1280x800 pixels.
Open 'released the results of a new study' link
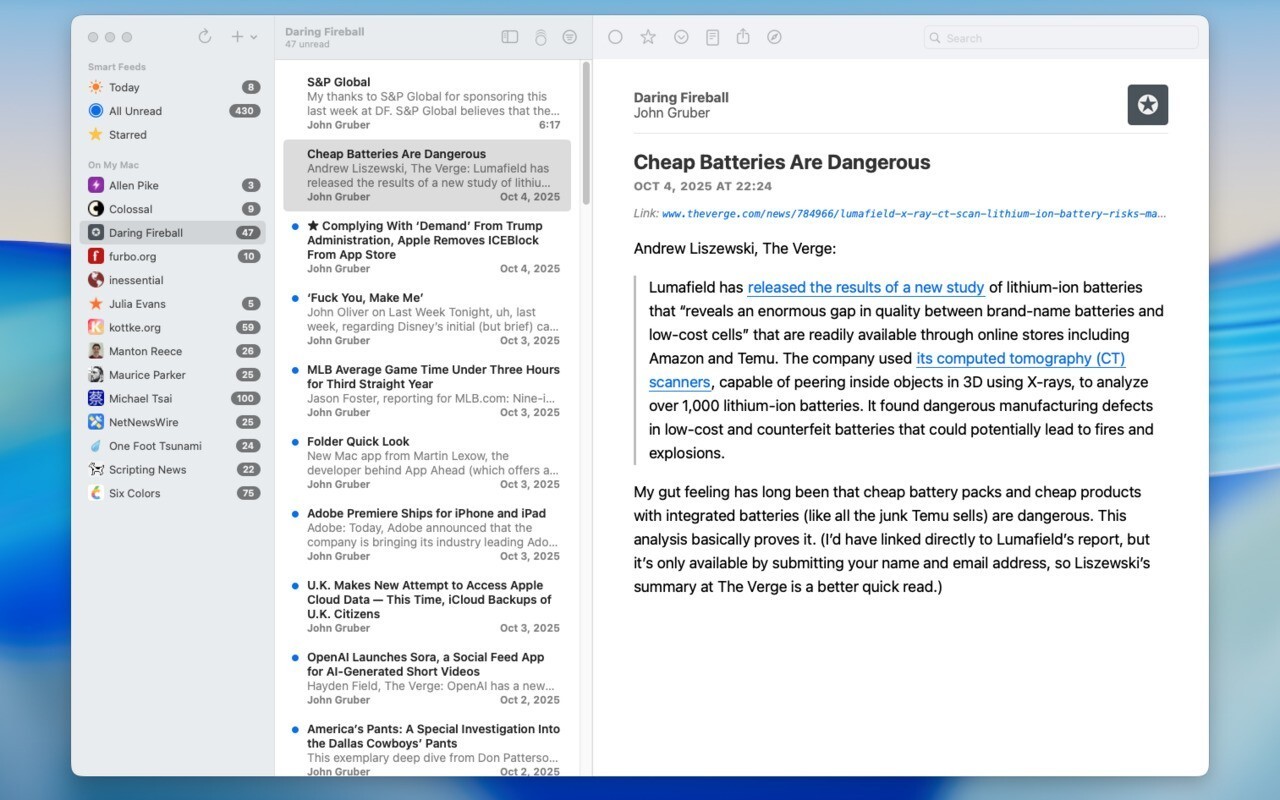tap(865, 288)
